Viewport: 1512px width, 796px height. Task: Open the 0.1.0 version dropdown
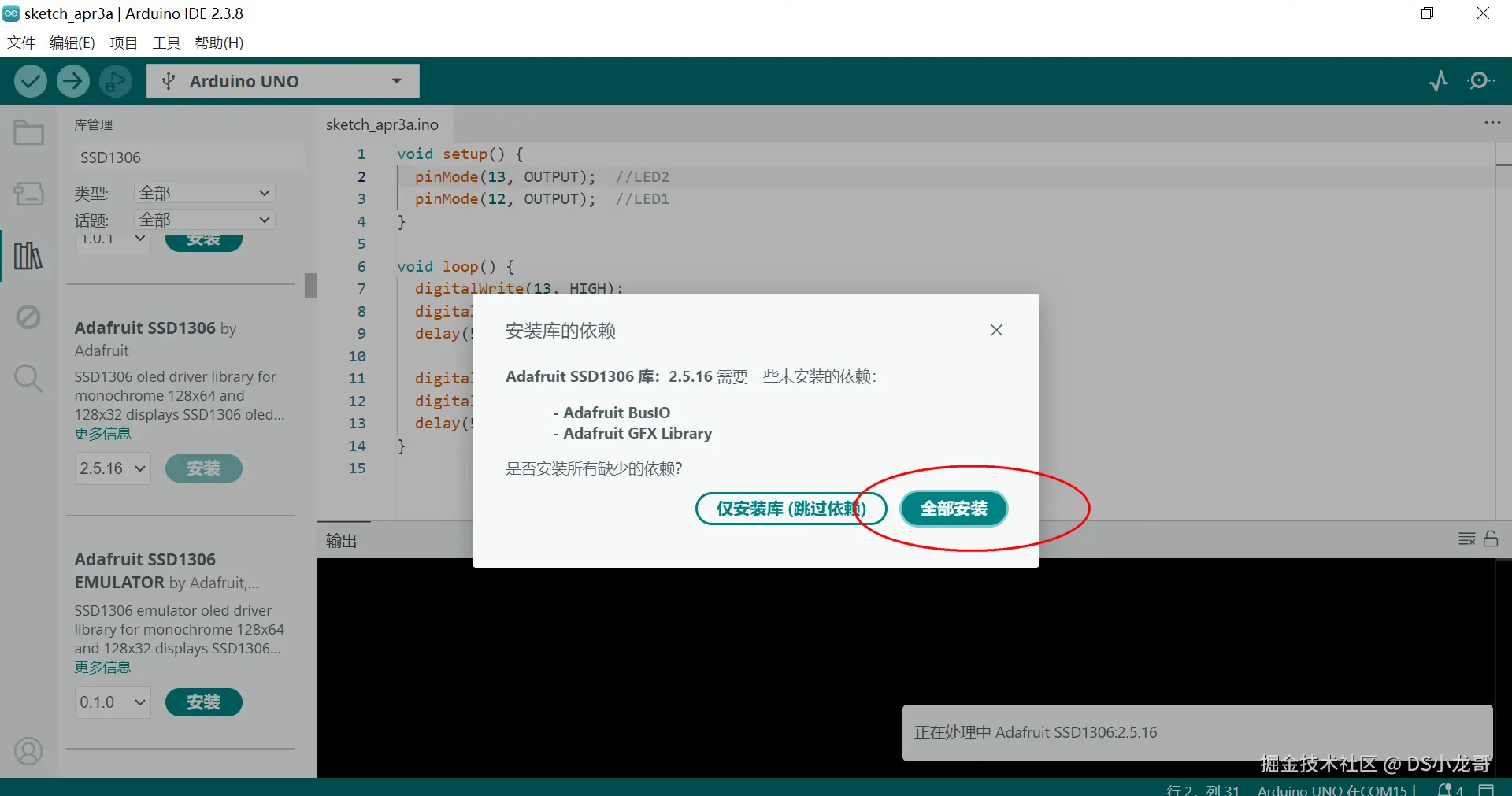coord(113,702)
